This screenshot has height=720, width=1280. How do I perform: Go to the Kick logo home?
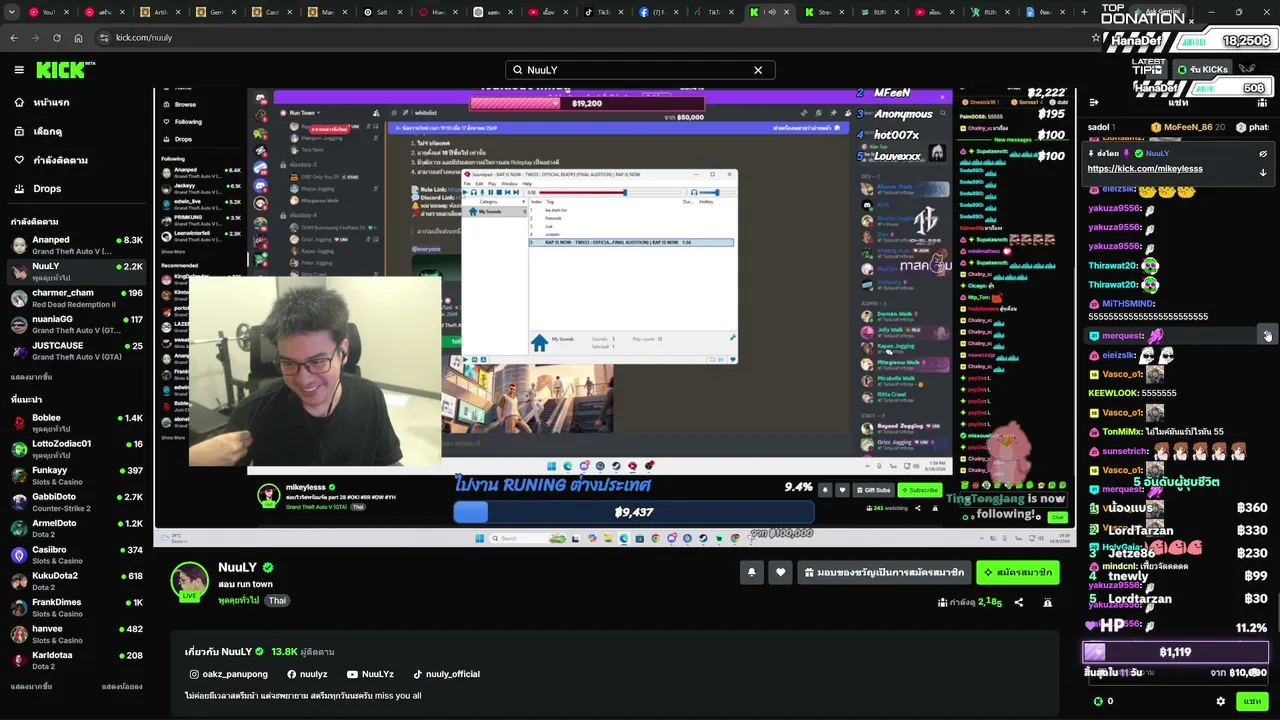click(x=66, y=70)
